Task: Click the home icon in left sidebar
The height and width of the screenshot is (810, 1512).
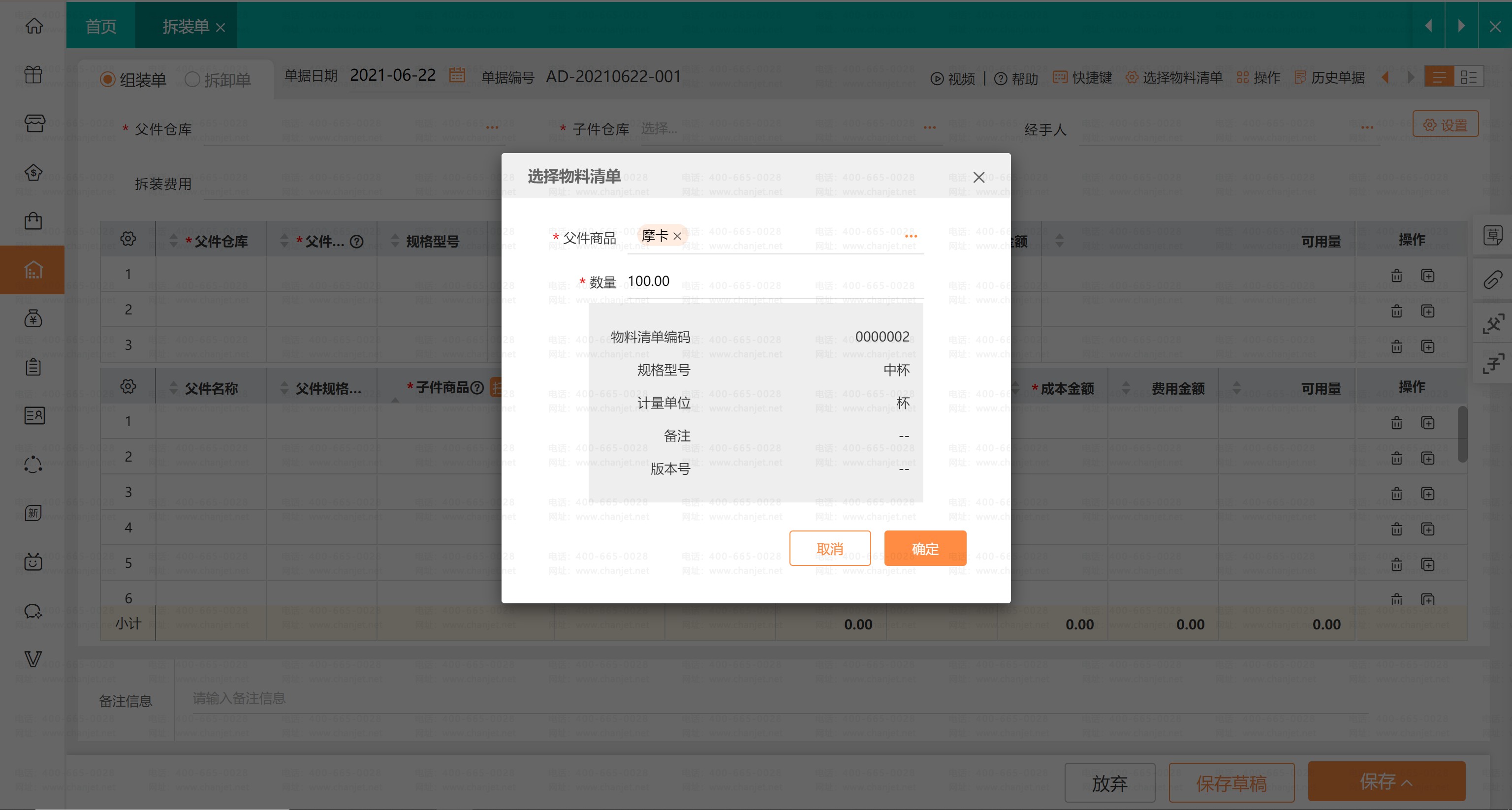Action: [x=33, y=26]
